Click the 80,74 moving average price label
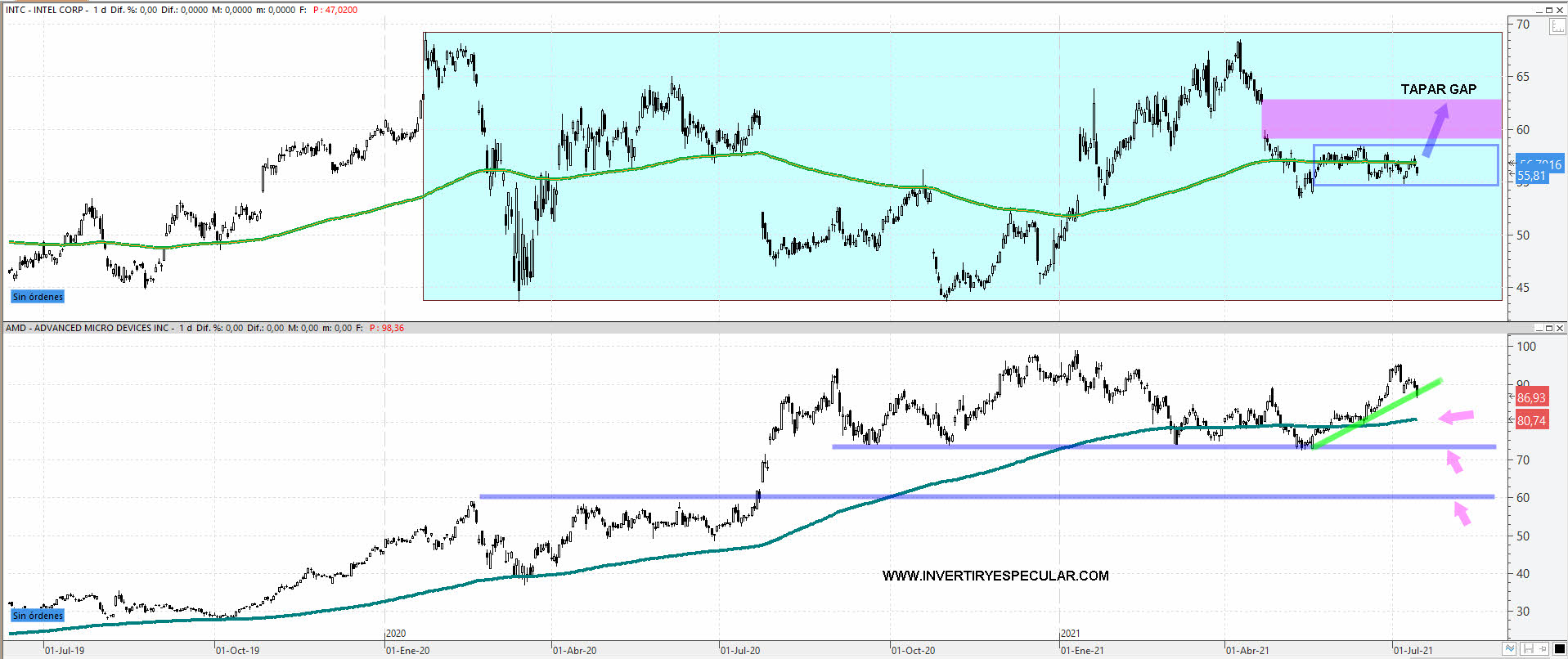The image size is (1568, 659). (x=1531, y=421)
